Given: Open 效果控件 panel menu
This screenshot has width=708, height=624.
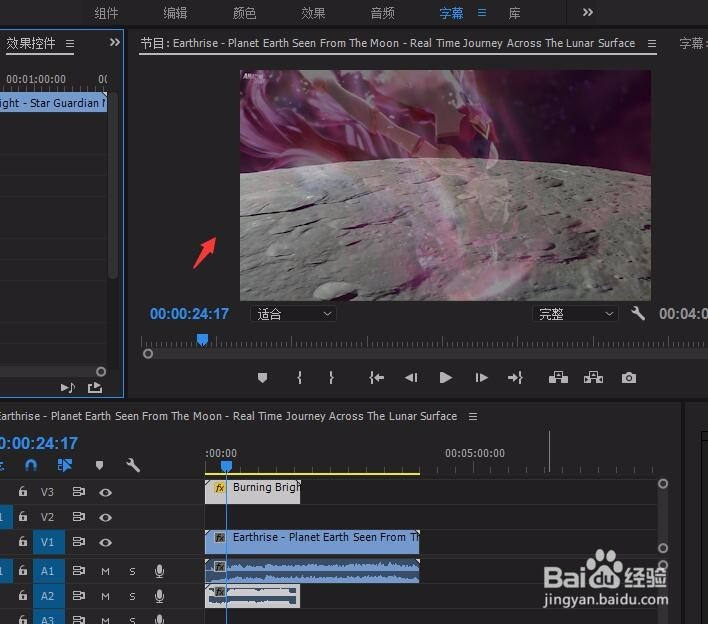Looking at the screenshot, I should click(70, 44).
